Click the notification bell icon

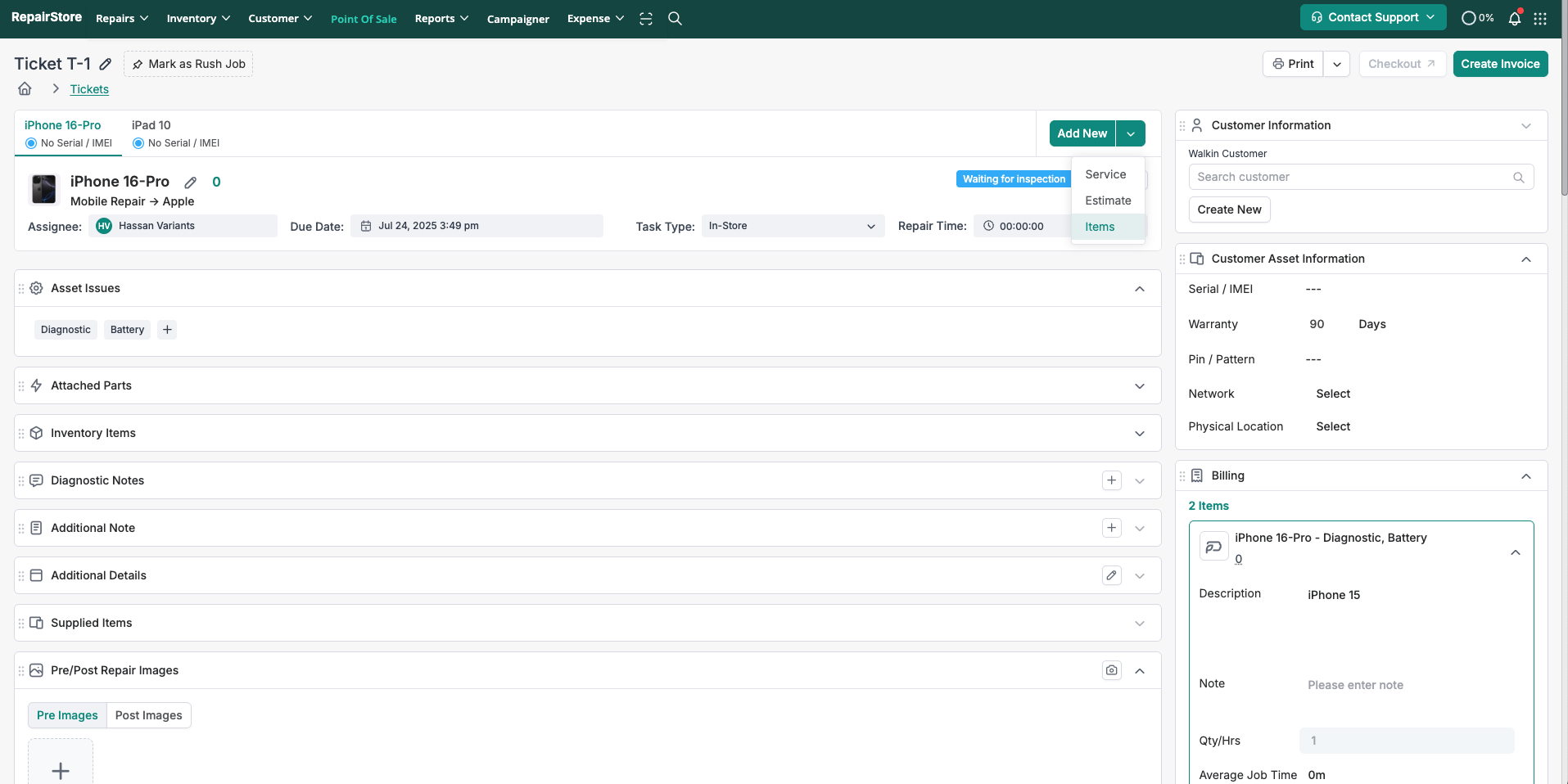click(1514, 19)
